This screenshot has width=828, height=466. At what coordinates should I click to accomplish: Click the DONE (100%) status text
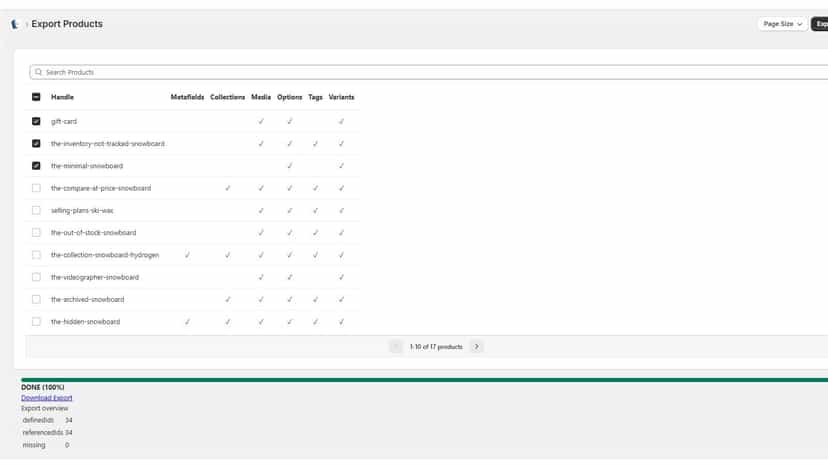tap(42, 387)
